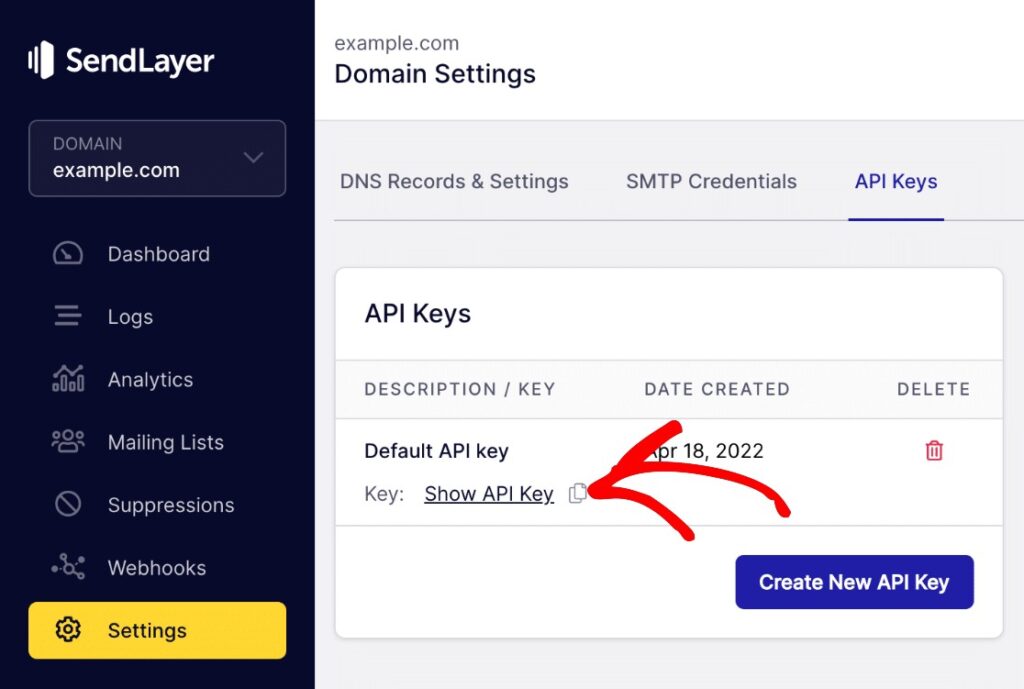
Task: Click the Date Created column header
Action: coord(716,389)
